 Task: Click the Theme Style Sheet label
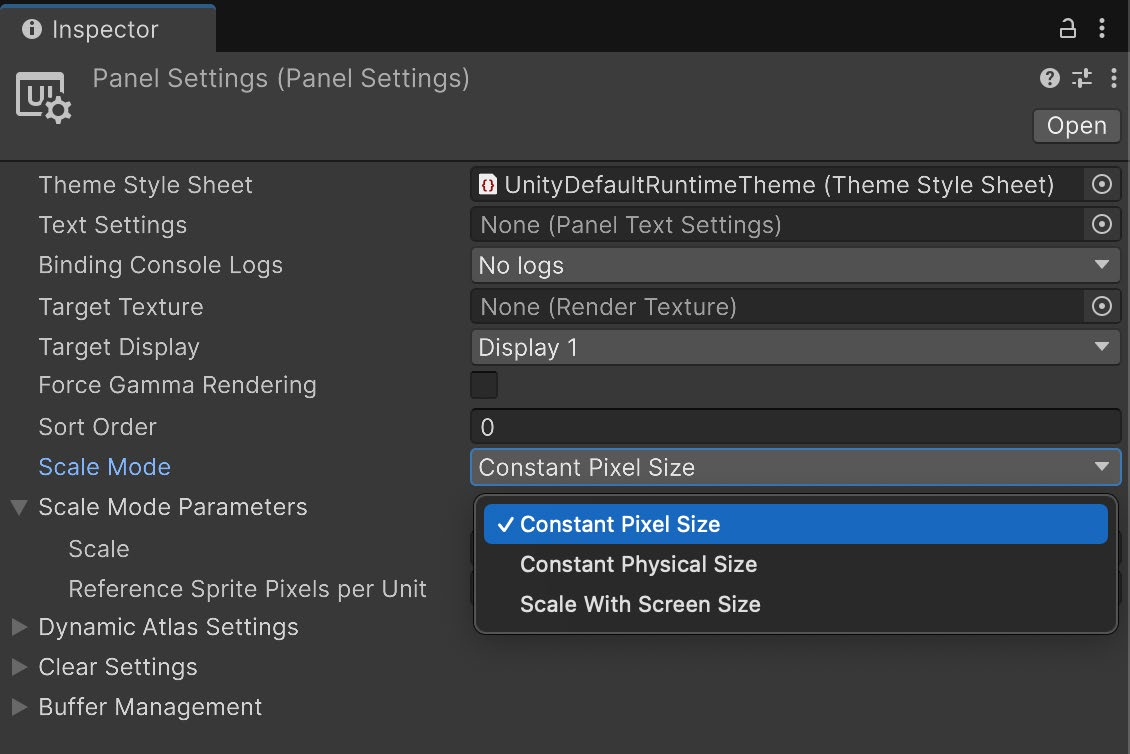coord(146,185)
